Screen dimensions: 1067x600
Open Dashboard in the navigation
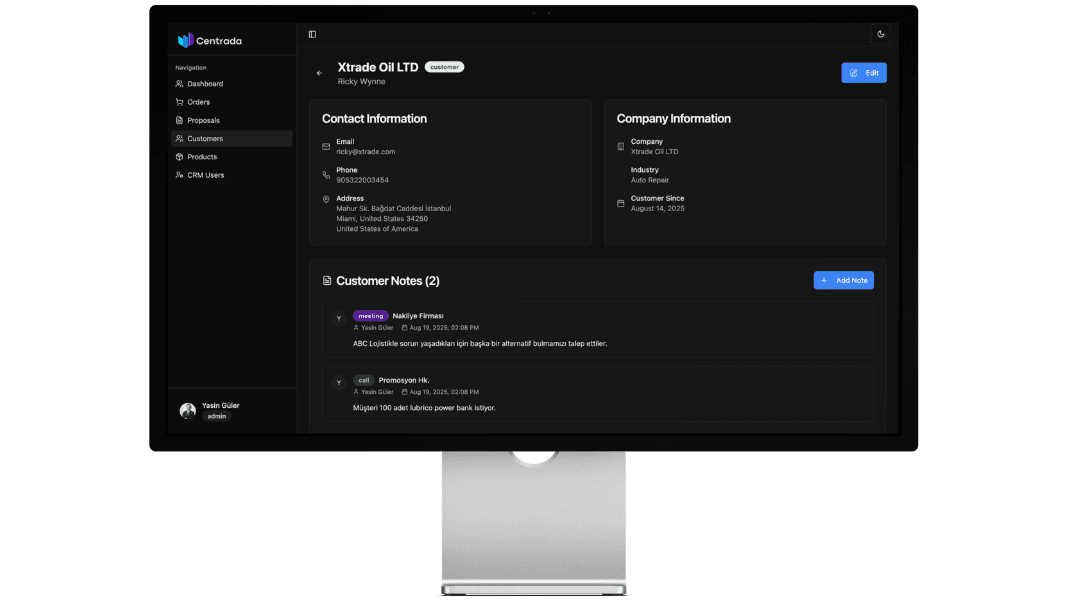point(205,84)
